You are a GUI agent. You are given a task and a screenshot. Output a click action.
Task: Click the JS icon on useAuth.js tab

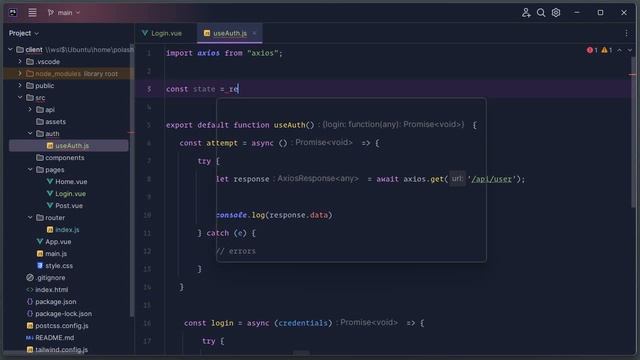[x=207, y=33]
